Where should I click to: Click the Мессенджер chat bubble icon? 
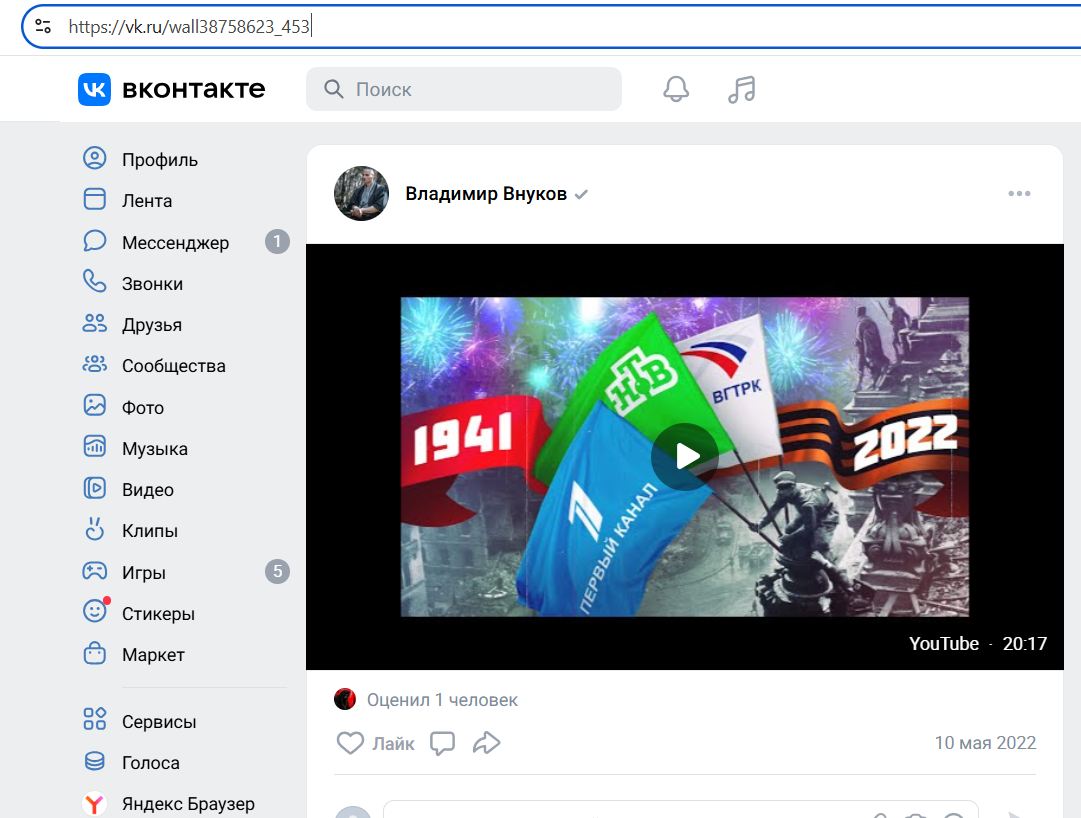tap(94, 241)
